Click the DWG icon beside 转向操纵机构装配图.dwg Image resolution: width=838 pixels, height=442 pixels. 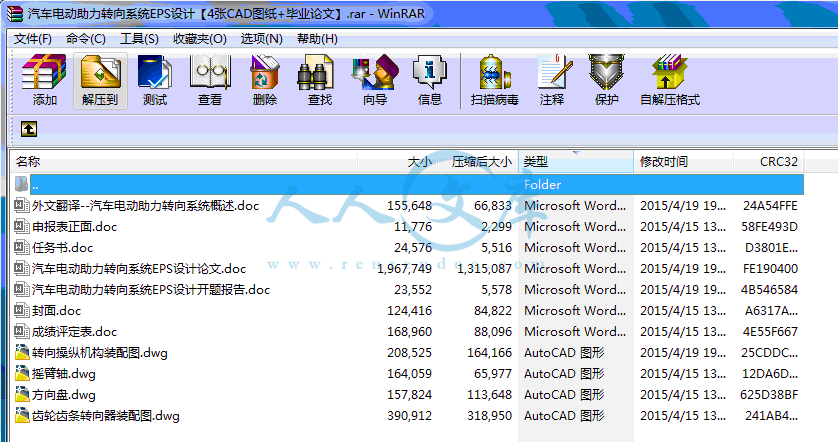tap(22, 353)
